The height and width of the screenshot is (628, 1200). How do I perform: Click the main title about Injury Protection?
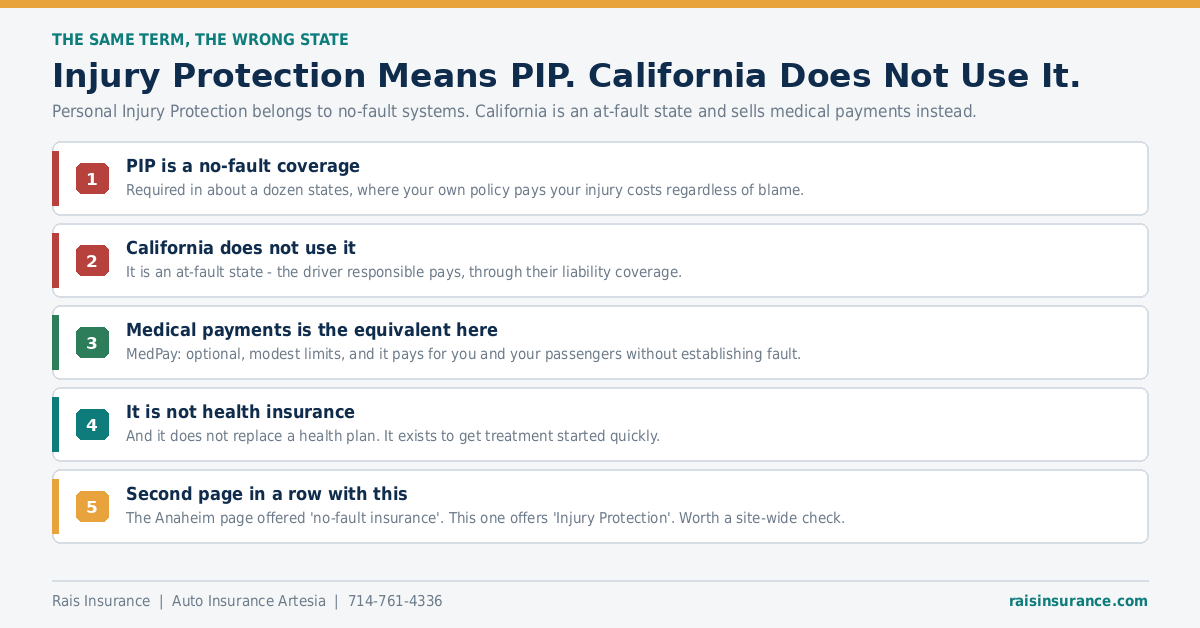point(566,76)
